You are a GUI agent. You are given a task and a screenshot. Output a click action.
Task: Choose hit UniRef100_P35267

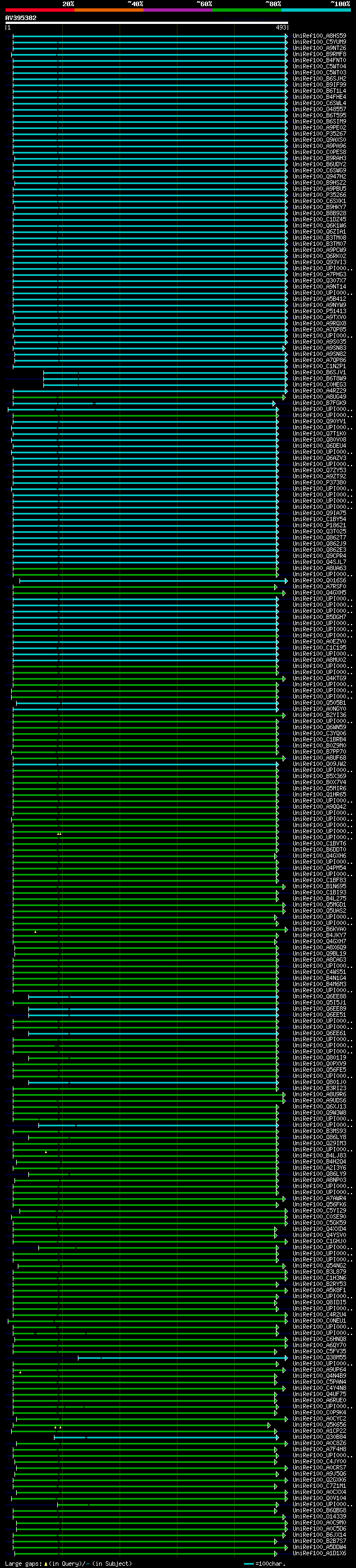319,134
